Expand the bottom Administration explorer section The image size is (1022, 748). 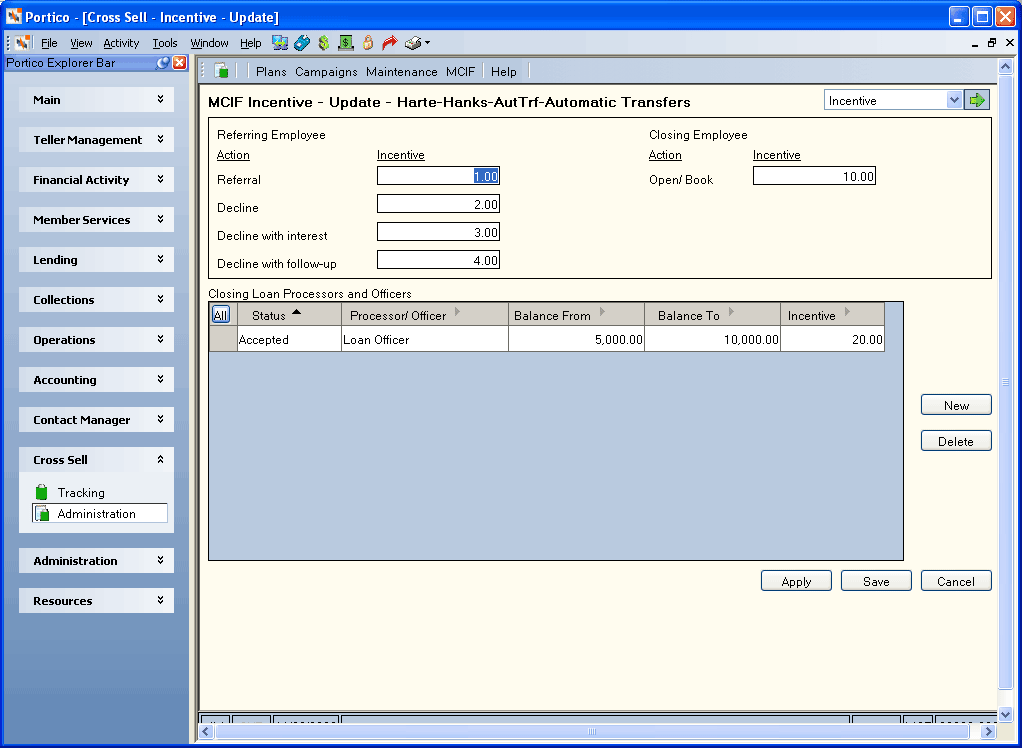pyautogui.click(x=96, y=560)
